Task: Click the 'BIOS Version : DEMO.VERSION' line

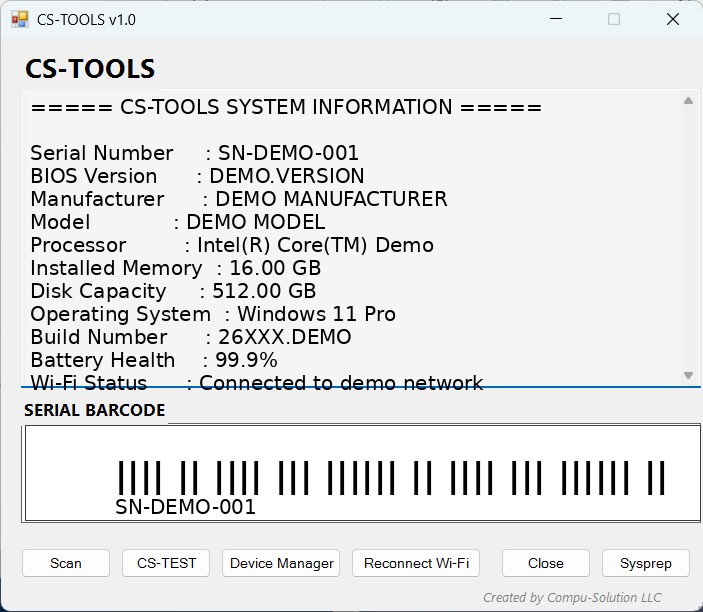Action: tap(197, 176)
